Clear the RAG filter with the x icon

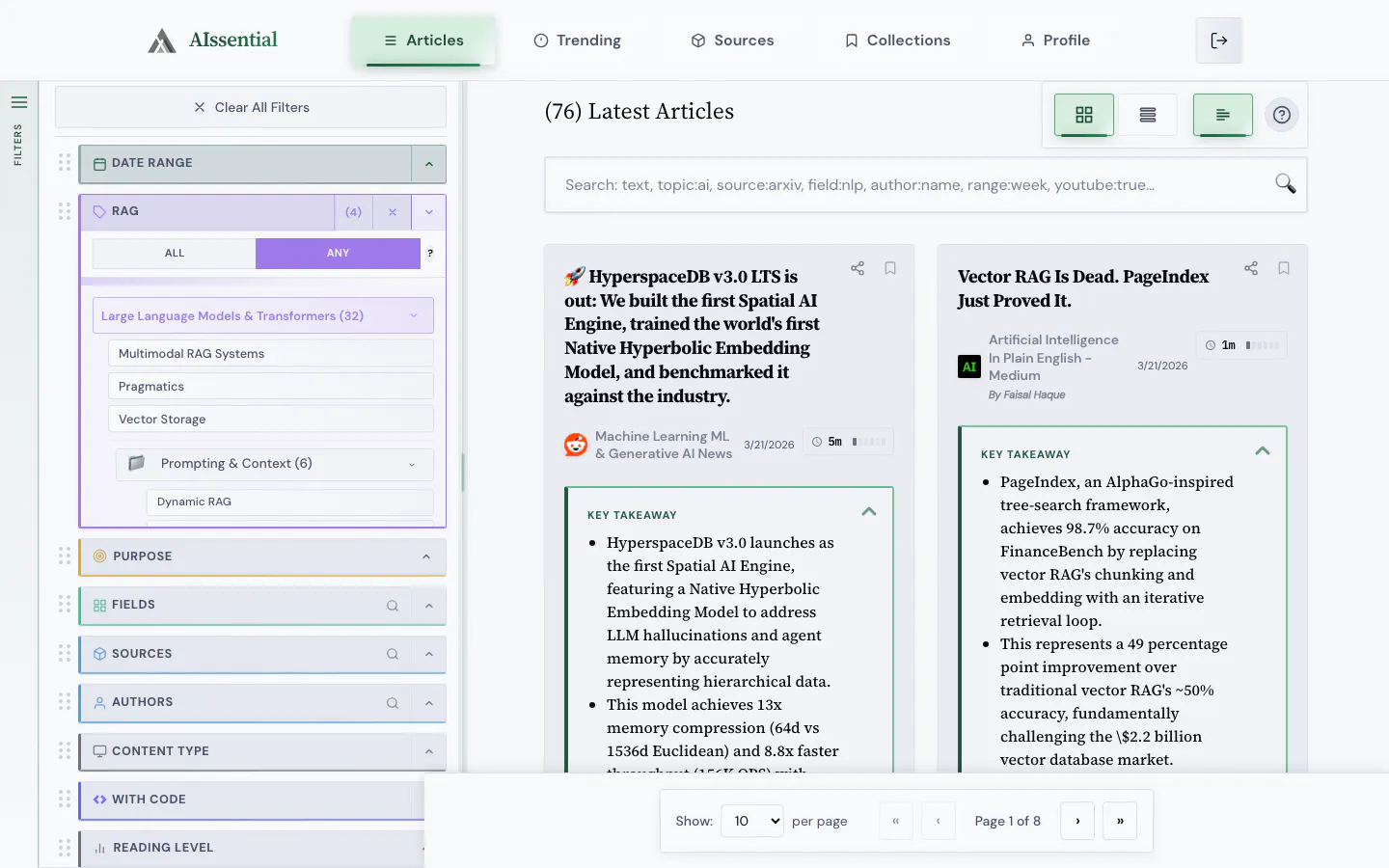(x=392, y=212)
